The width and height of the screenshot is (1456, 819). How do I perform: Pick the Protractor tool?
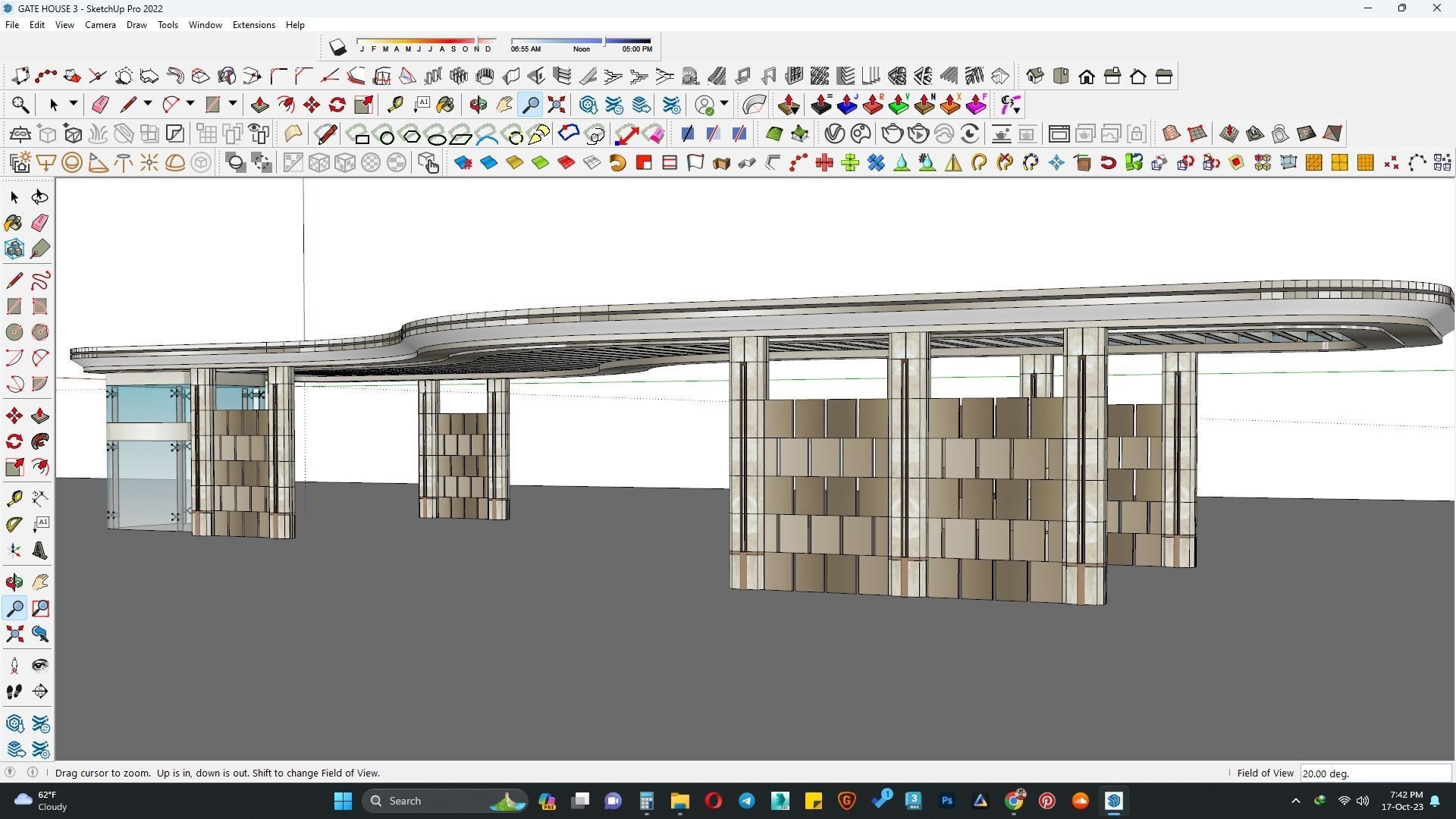pos(14,524)
